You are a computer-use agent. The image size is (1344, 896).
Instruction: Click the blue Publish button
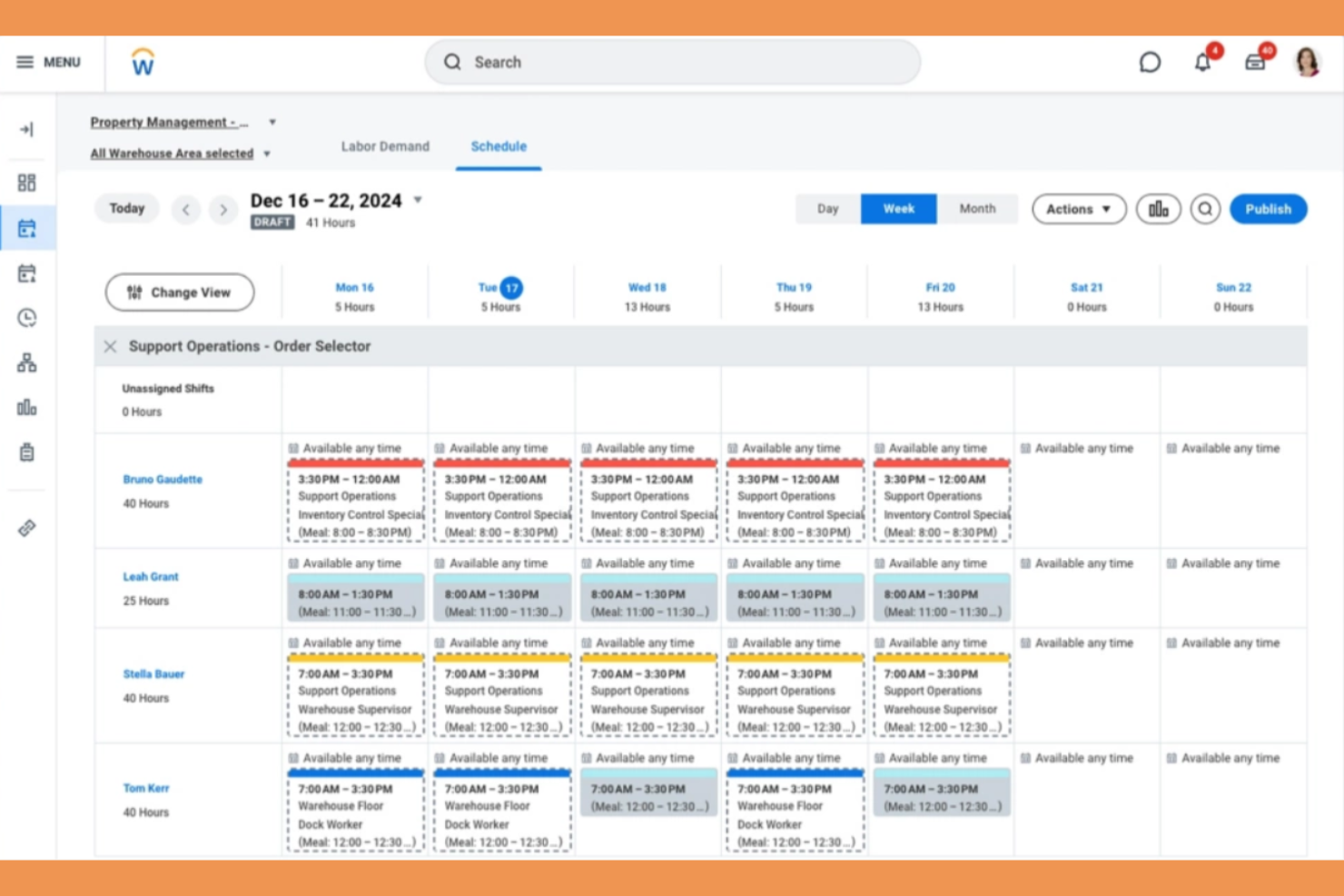(x=1268, y=209)
